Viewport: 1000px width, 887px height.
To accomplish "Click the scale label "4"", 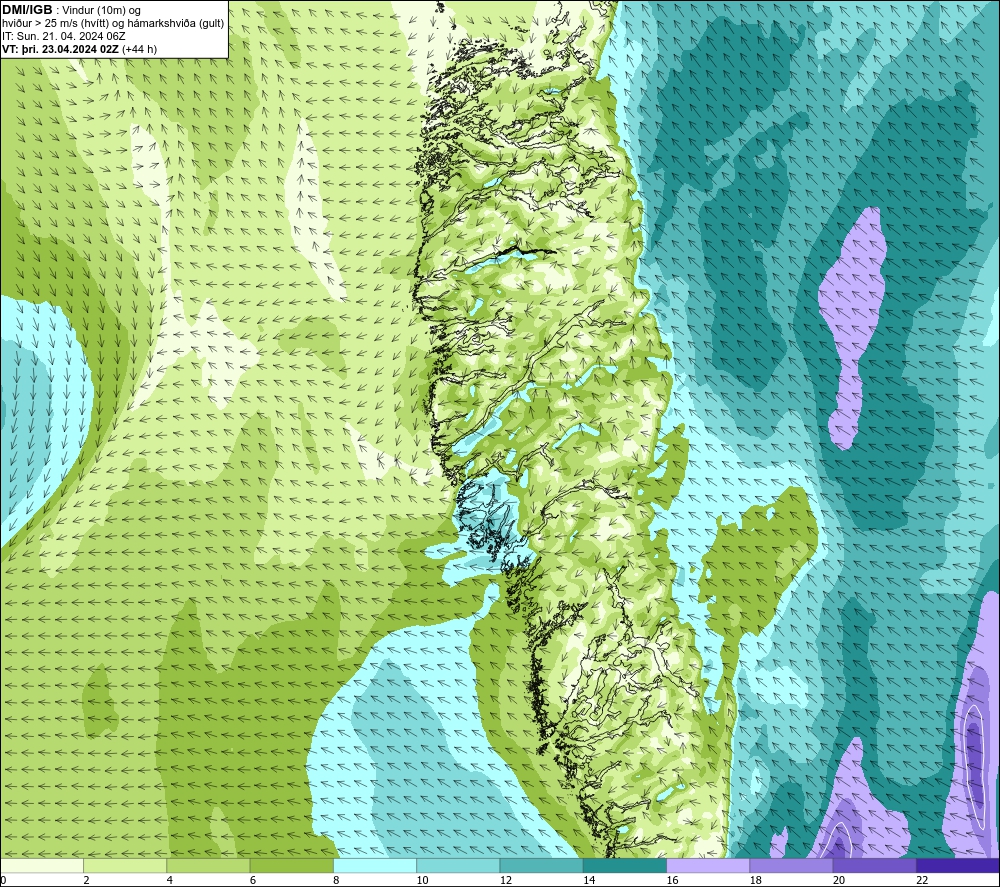I will pyautogui.click(x=170, y=880).
